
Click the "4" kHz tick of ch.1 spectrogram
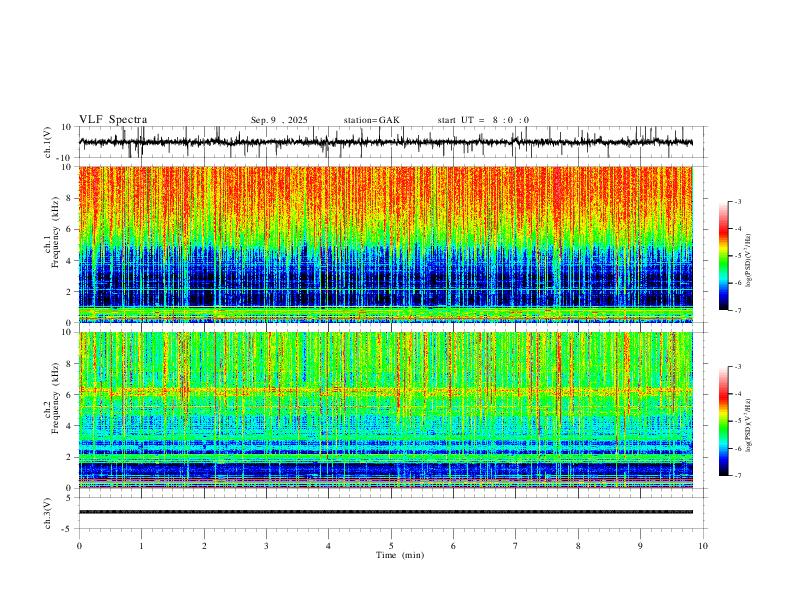[69, 261]
